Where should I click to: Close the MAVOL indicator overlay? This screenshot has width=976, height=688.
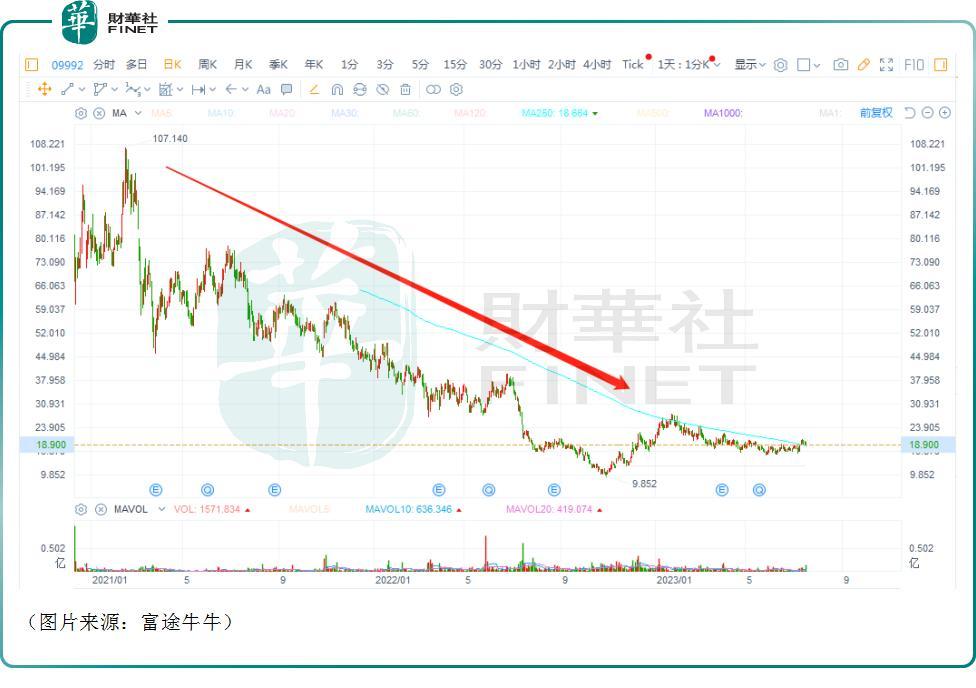(x=100, y=510)
